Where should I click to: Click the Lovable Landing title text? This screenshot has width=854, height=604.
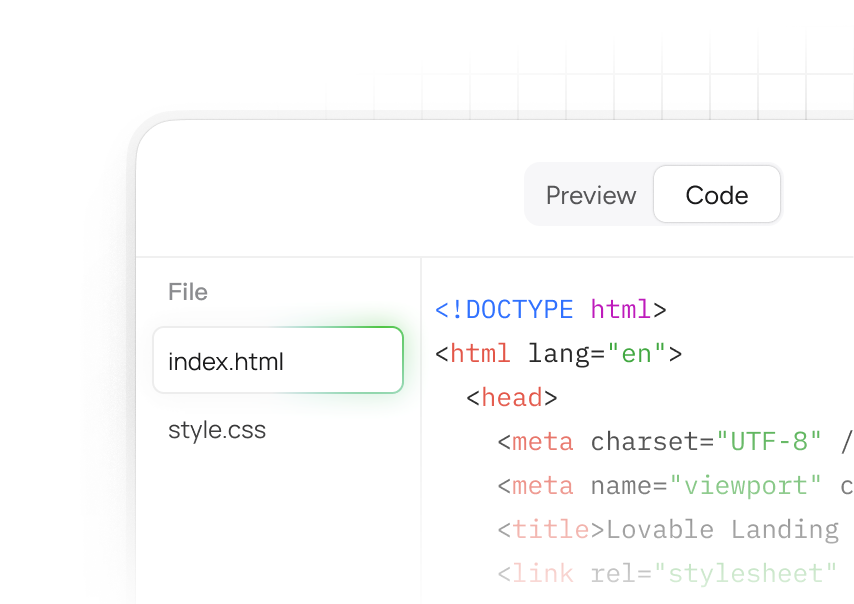point(722,530)
